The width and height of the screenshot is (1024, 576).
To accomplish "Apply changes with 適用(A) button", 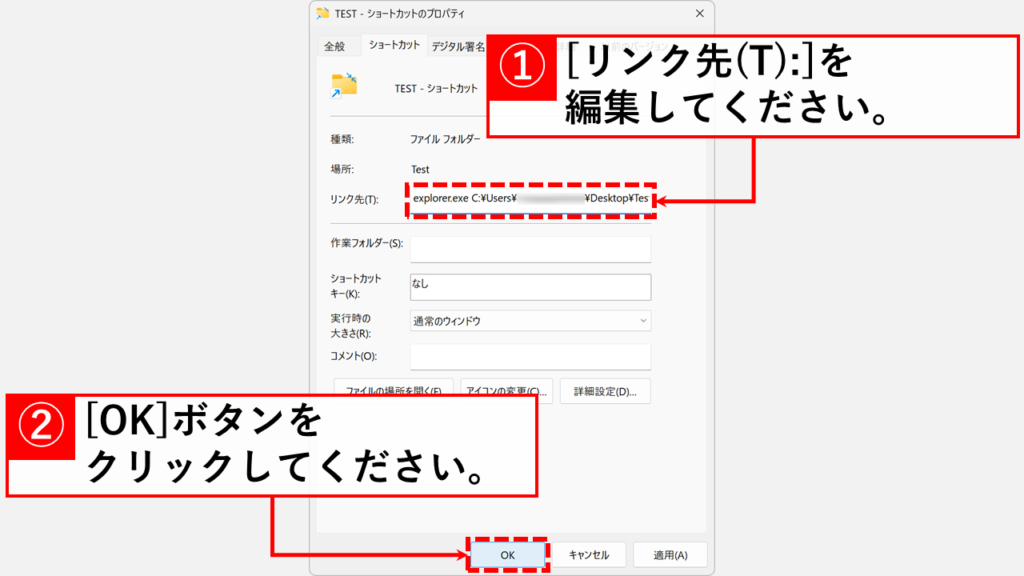I will click(669, 555).
